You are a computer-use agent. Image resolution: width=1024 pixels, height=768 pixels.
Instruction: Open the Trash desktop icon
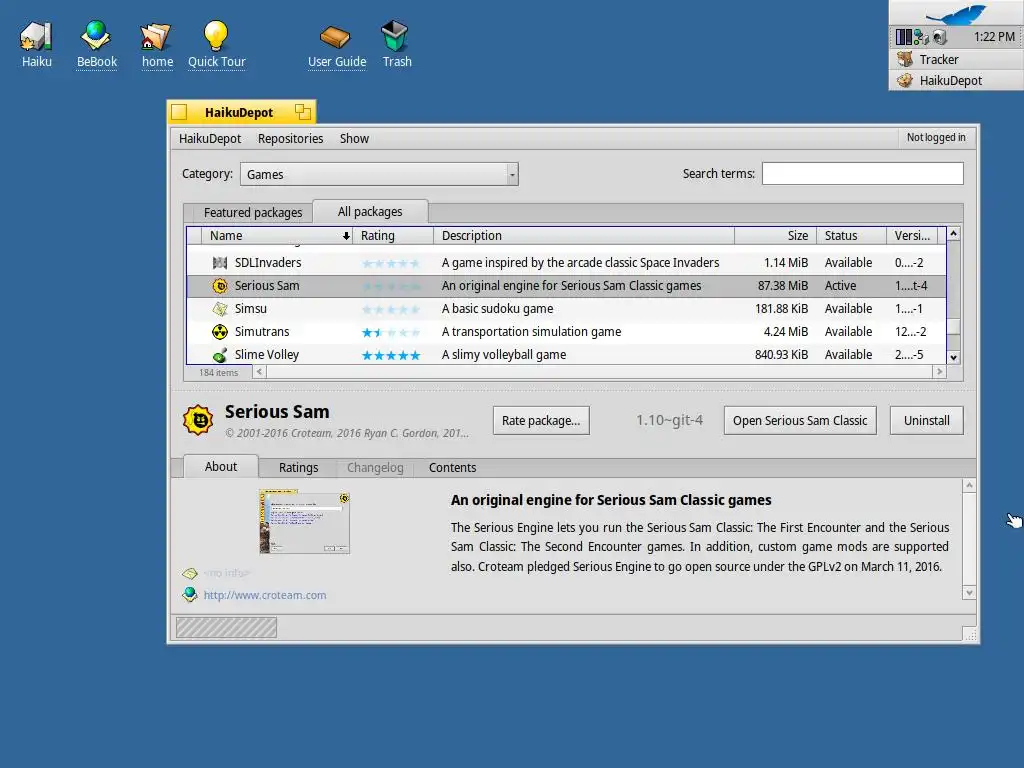point(395,36)
